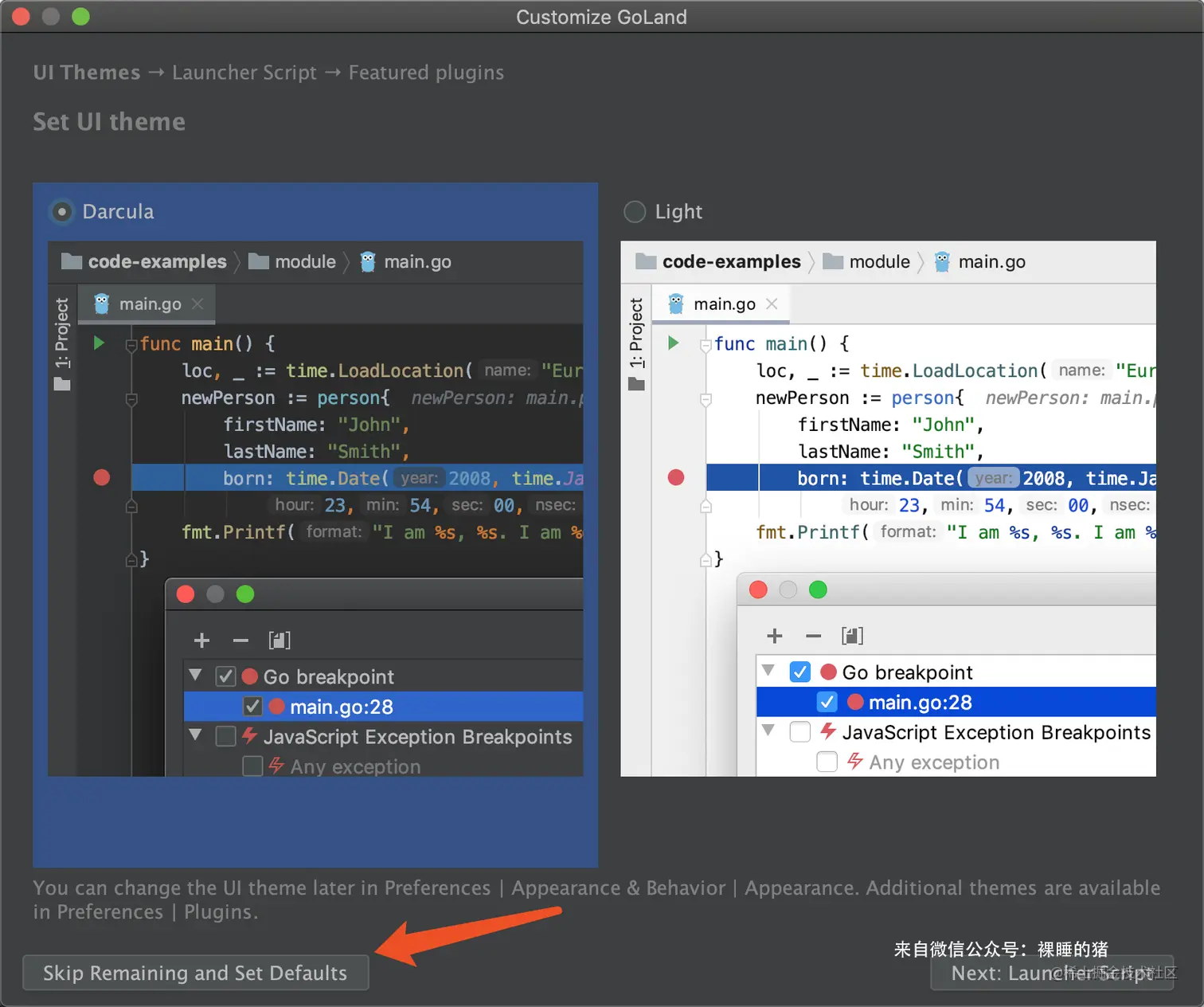Screen dimensions: 1204x1007
Task: Click Next: Launcher Script button
Action: point(1052,973)
